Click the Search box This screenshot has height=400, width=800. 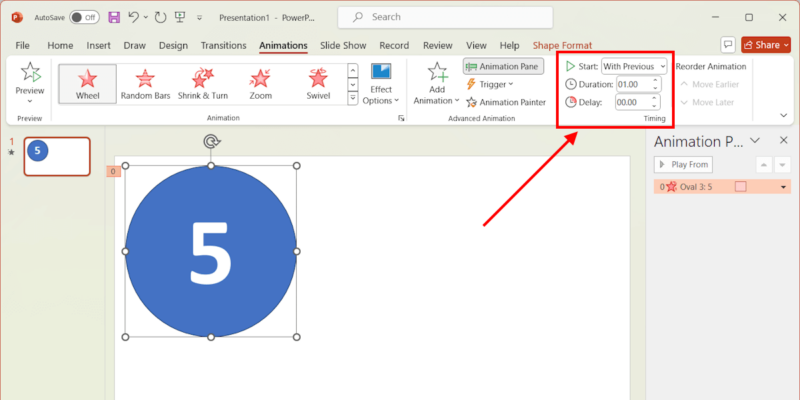point(445,17)
